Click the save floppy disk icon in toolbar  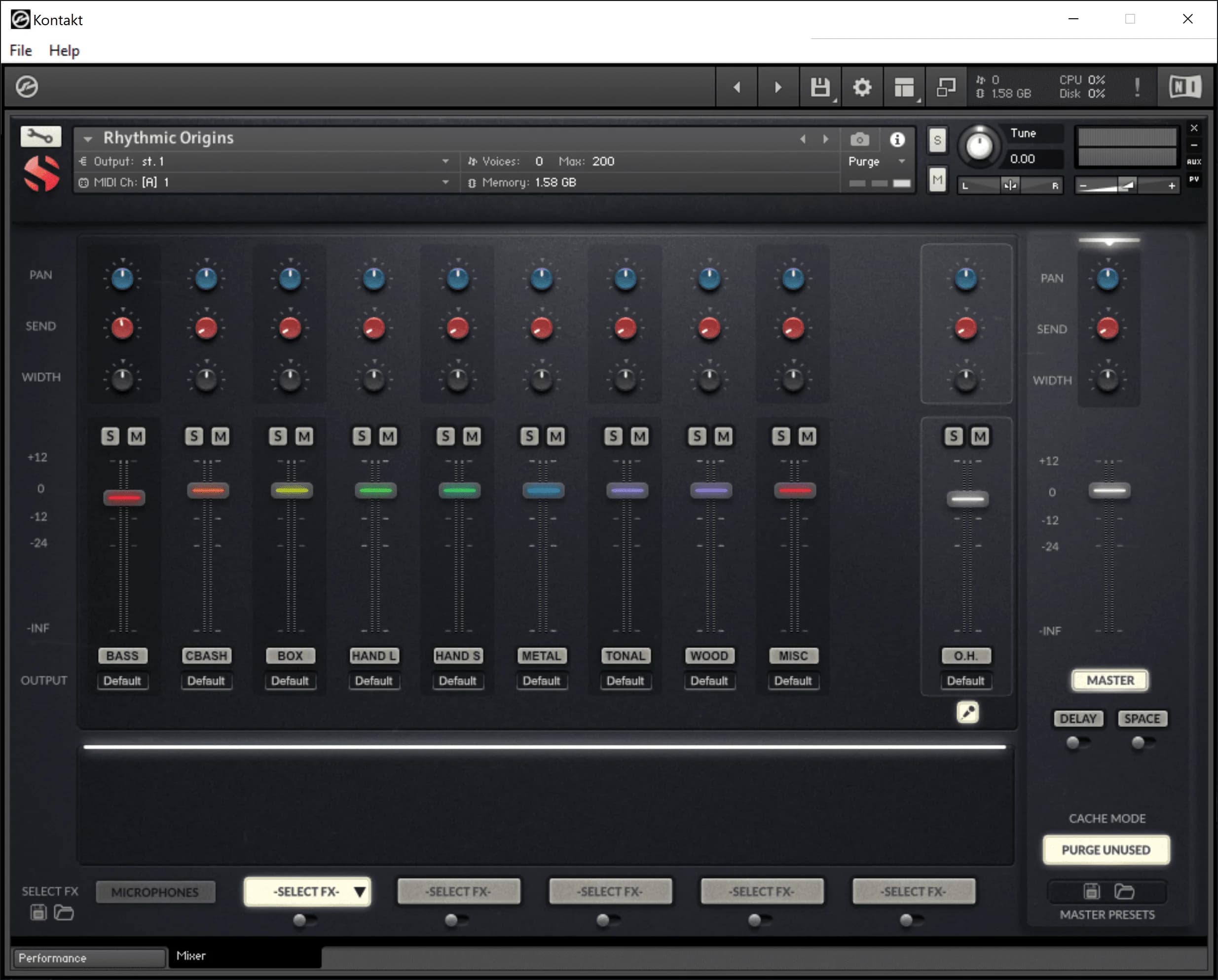[820, 87]
